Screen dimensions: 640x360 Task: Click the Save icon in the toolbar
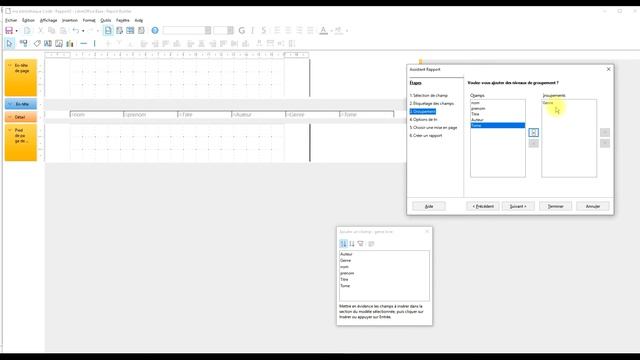click(9, 31)
